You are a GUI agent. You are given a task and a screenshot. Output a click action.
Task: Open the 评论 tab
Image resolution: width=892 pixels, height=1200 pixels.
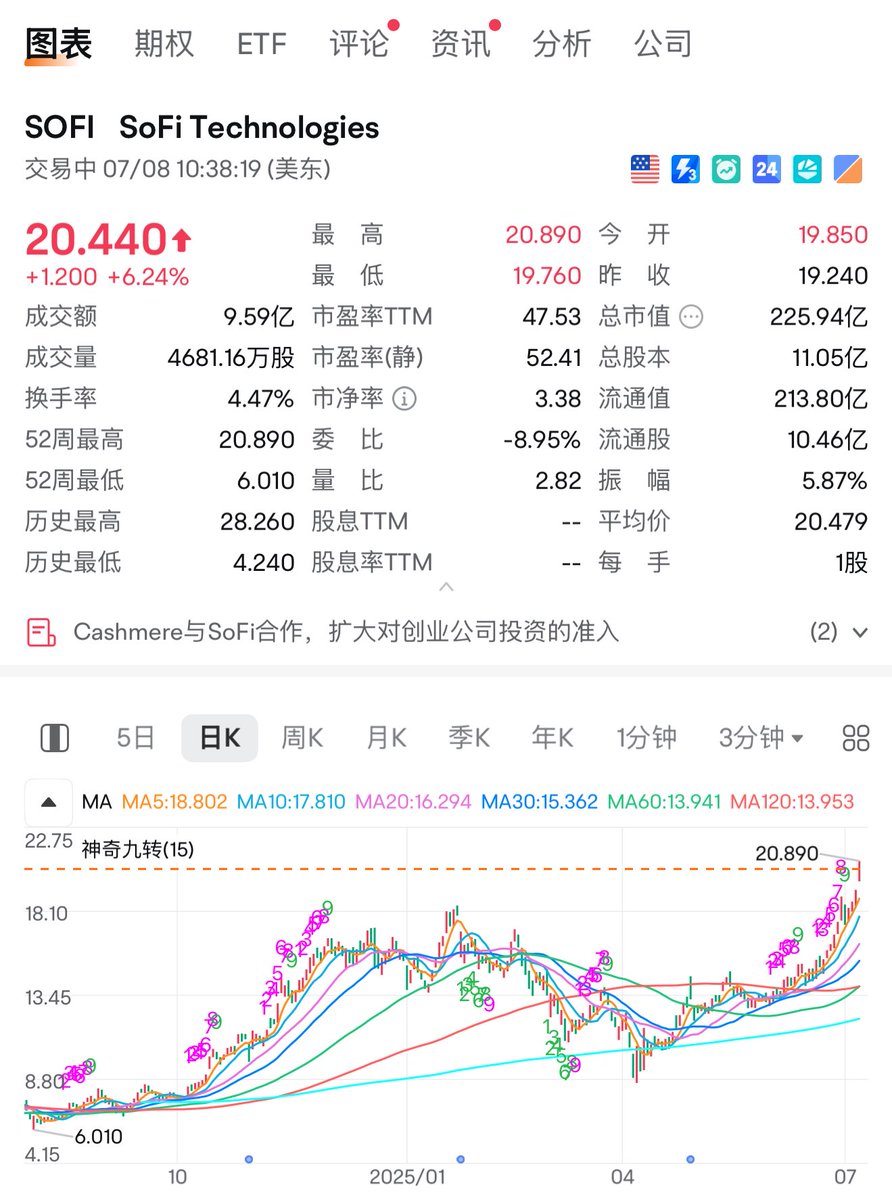click(359, 44)
